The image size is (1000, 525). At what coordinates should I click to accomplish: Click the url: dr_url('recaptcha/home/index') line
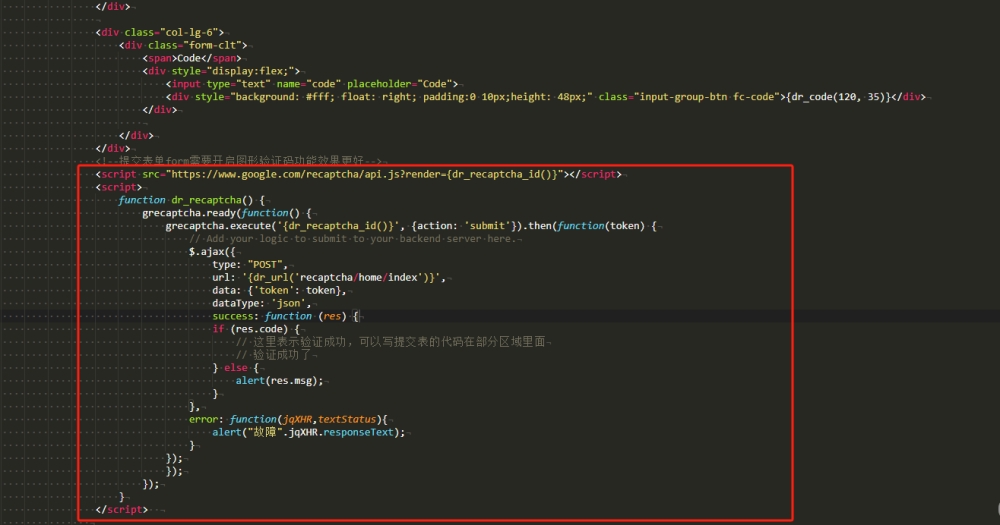328,277
